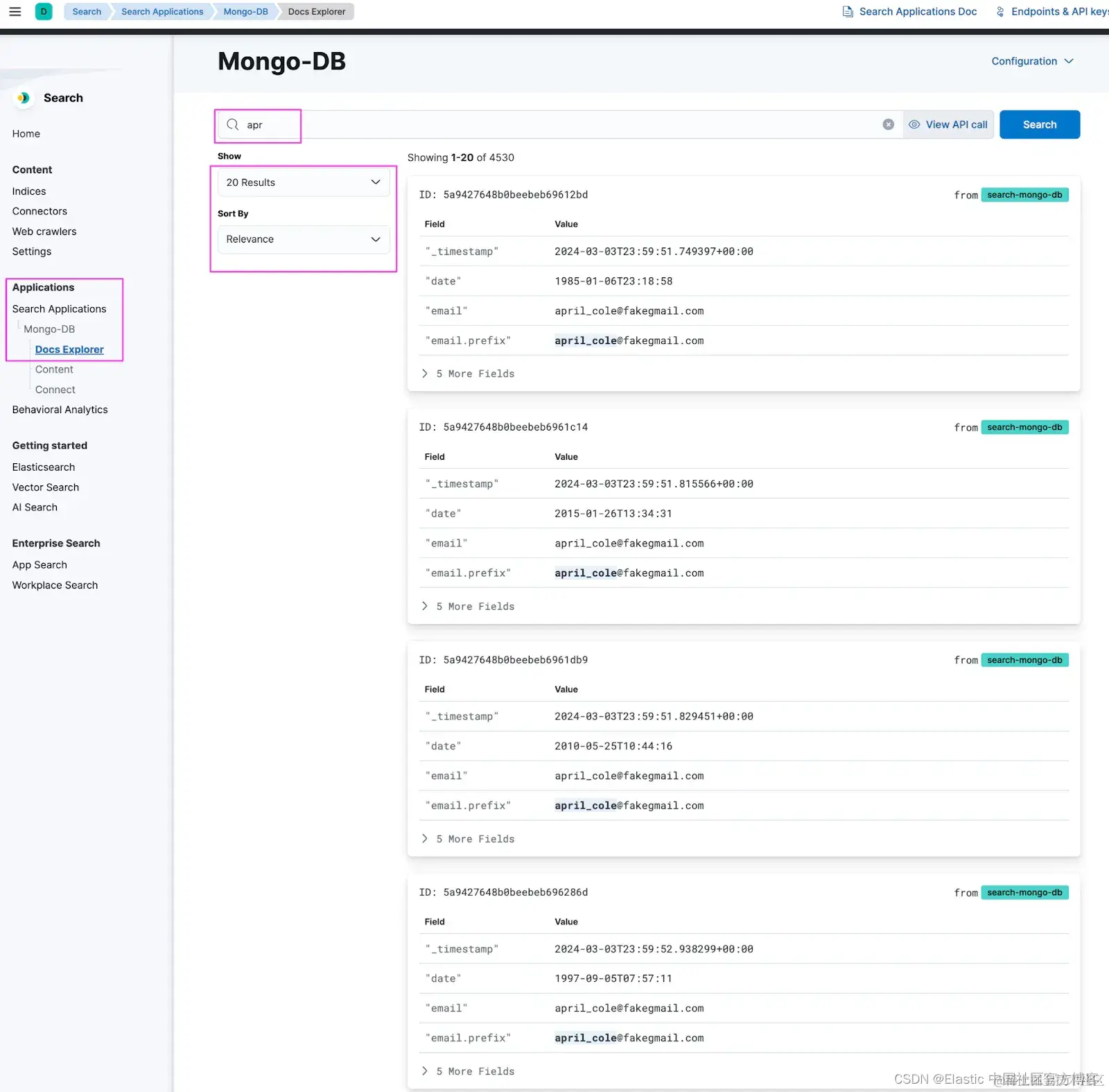Open Connectors in sidebar

[40, 211]
